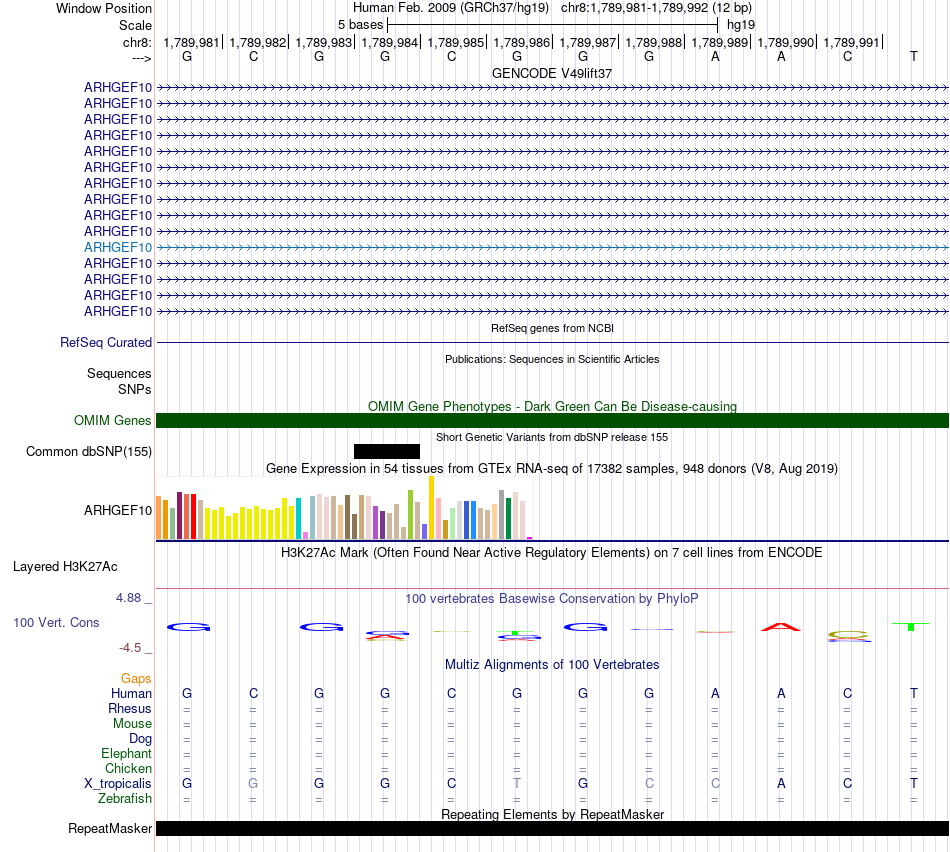Open the GTEx Gene Expression track title
This screenshot has height=852, width=950.
pos(552,468)
